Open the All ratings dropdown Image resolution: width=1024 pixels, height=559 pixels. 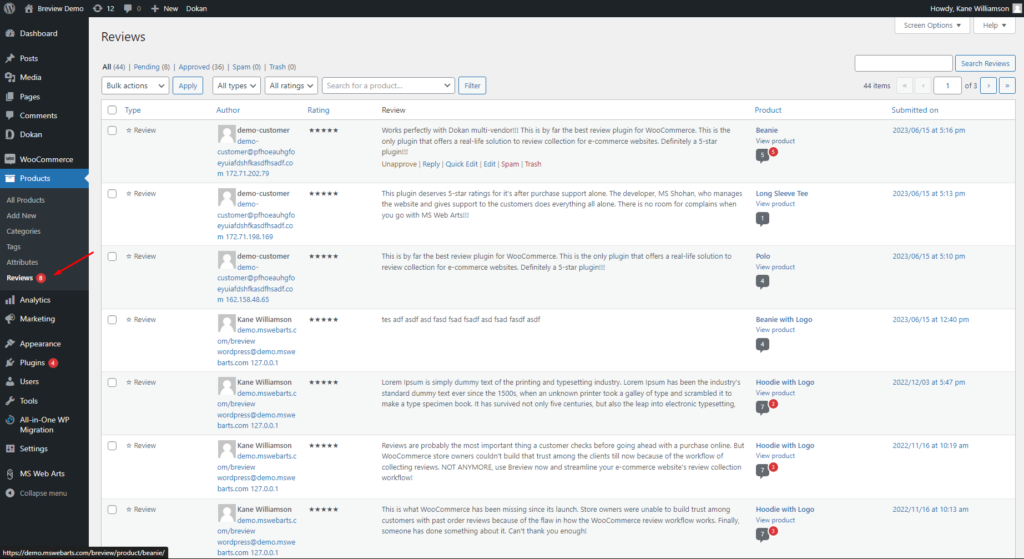click(x=291, y=86)
